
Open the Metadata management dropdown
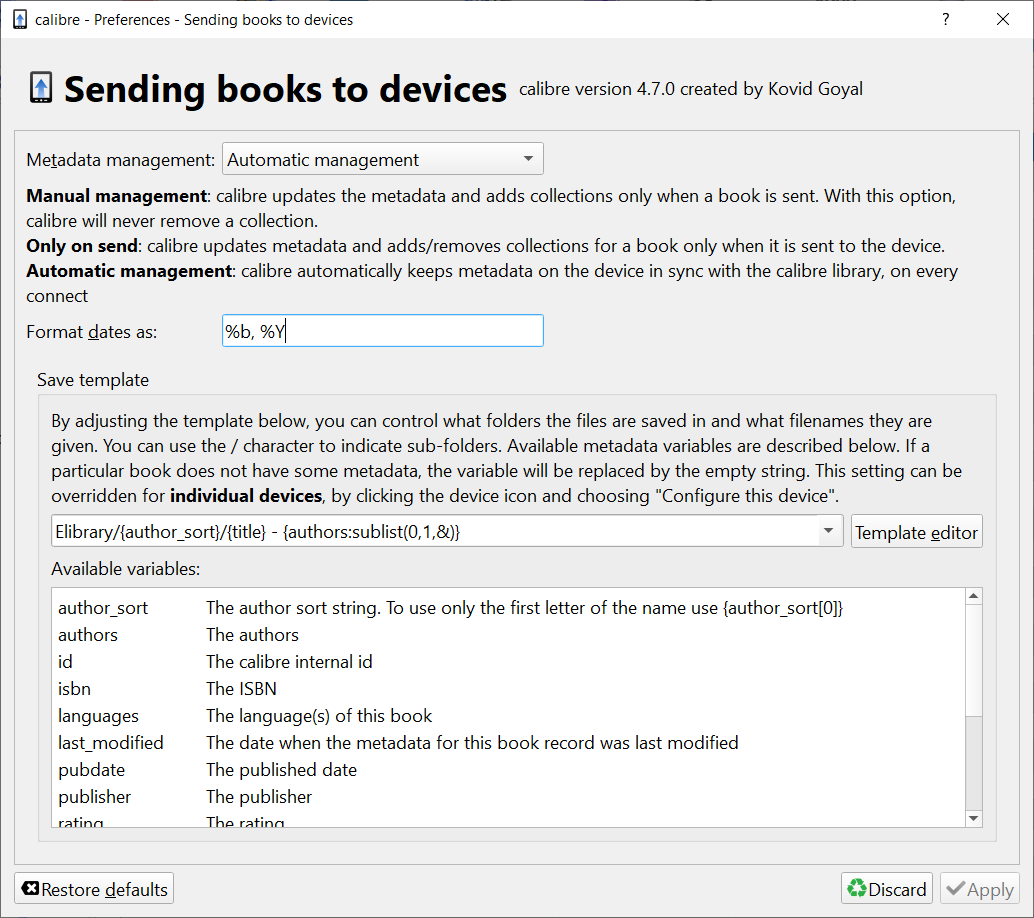pyautogui.click(x=383, y=159)
